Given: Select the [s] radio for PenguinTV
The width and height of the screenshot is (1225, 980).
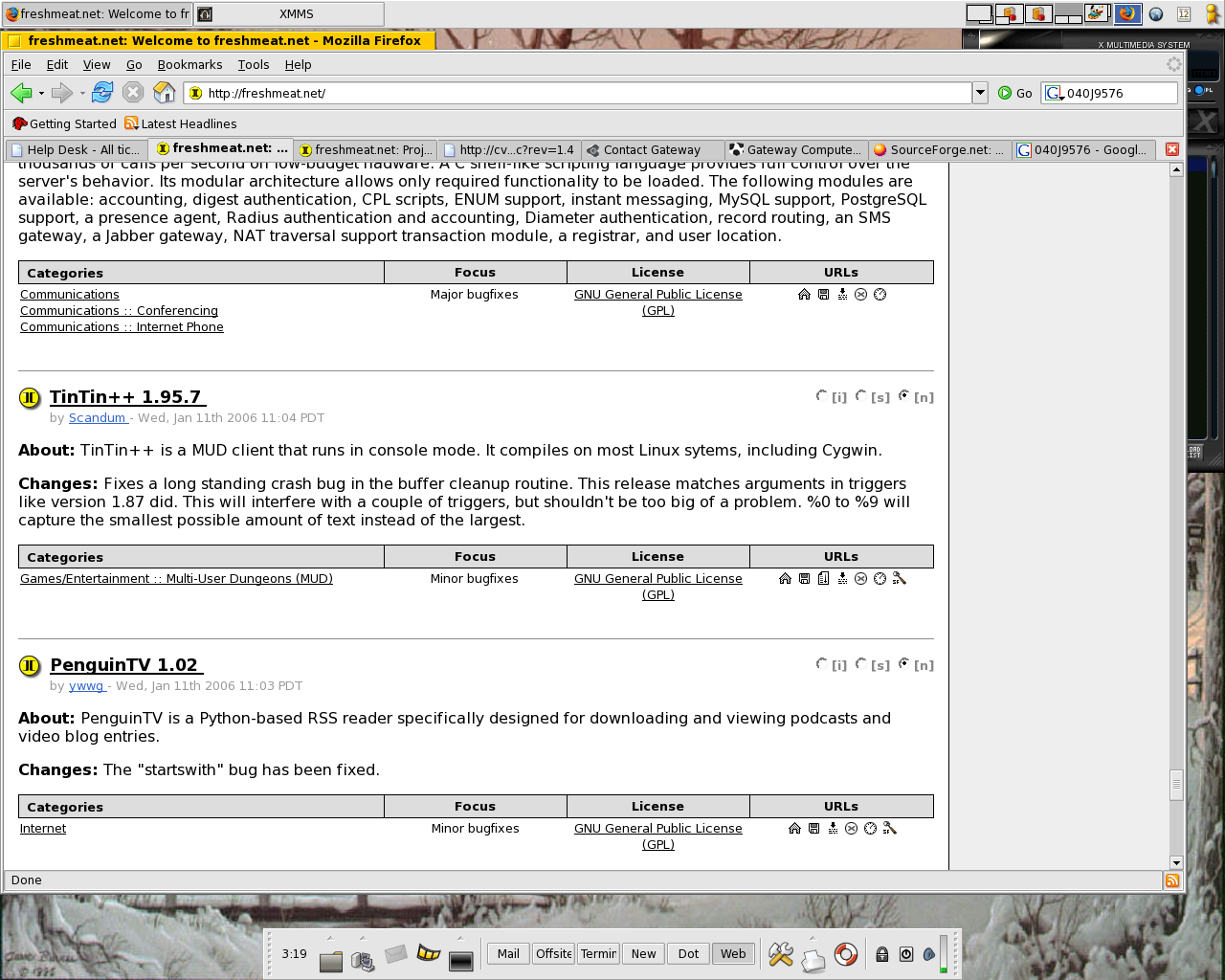Looking at the screenshot, I should coord(860,664).
